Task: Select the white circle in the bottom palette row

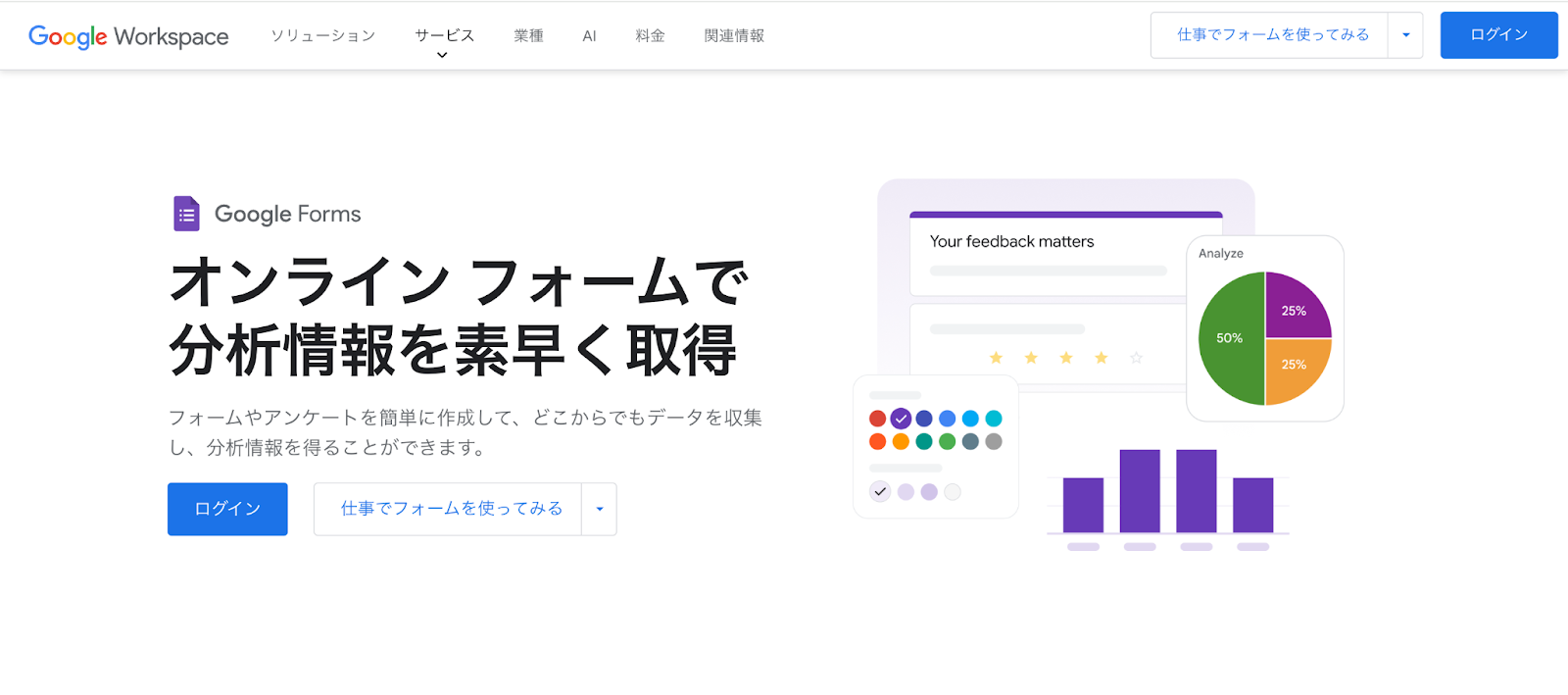Action: click(x=953, y=492)
